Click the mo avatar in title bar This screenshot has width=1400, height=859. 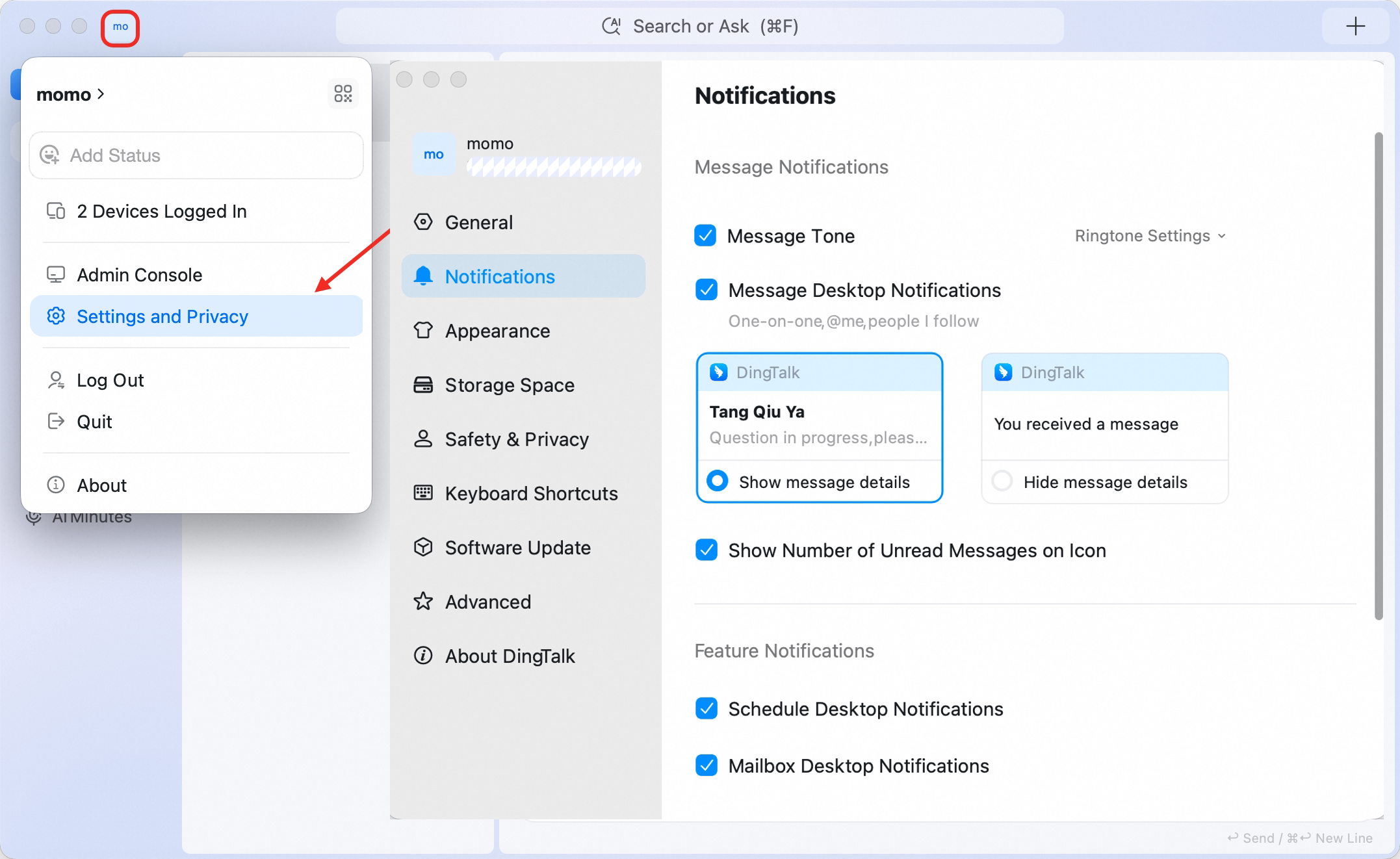120,27
